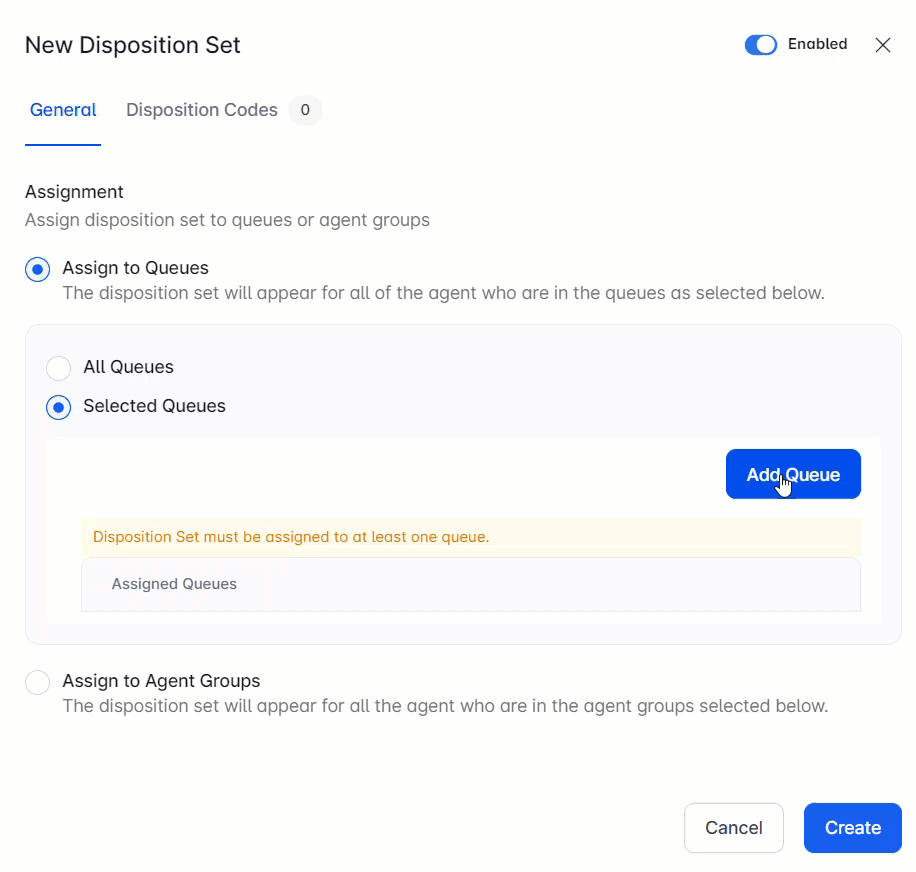Click the Assignment subtitle about queues or agent groups
The width and height of the screenshot is (916, 872).
[227, 220]
